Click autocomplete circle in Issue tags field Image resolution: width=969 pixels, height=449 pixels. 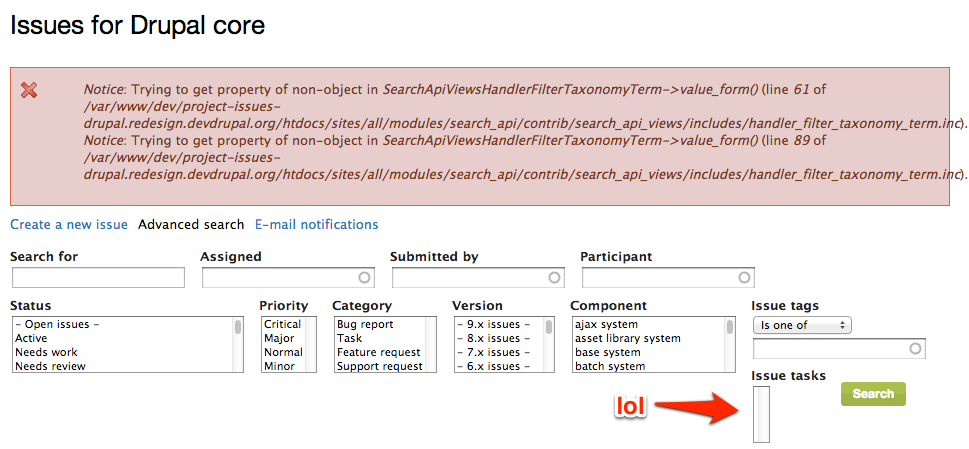[x=915, y=349]
